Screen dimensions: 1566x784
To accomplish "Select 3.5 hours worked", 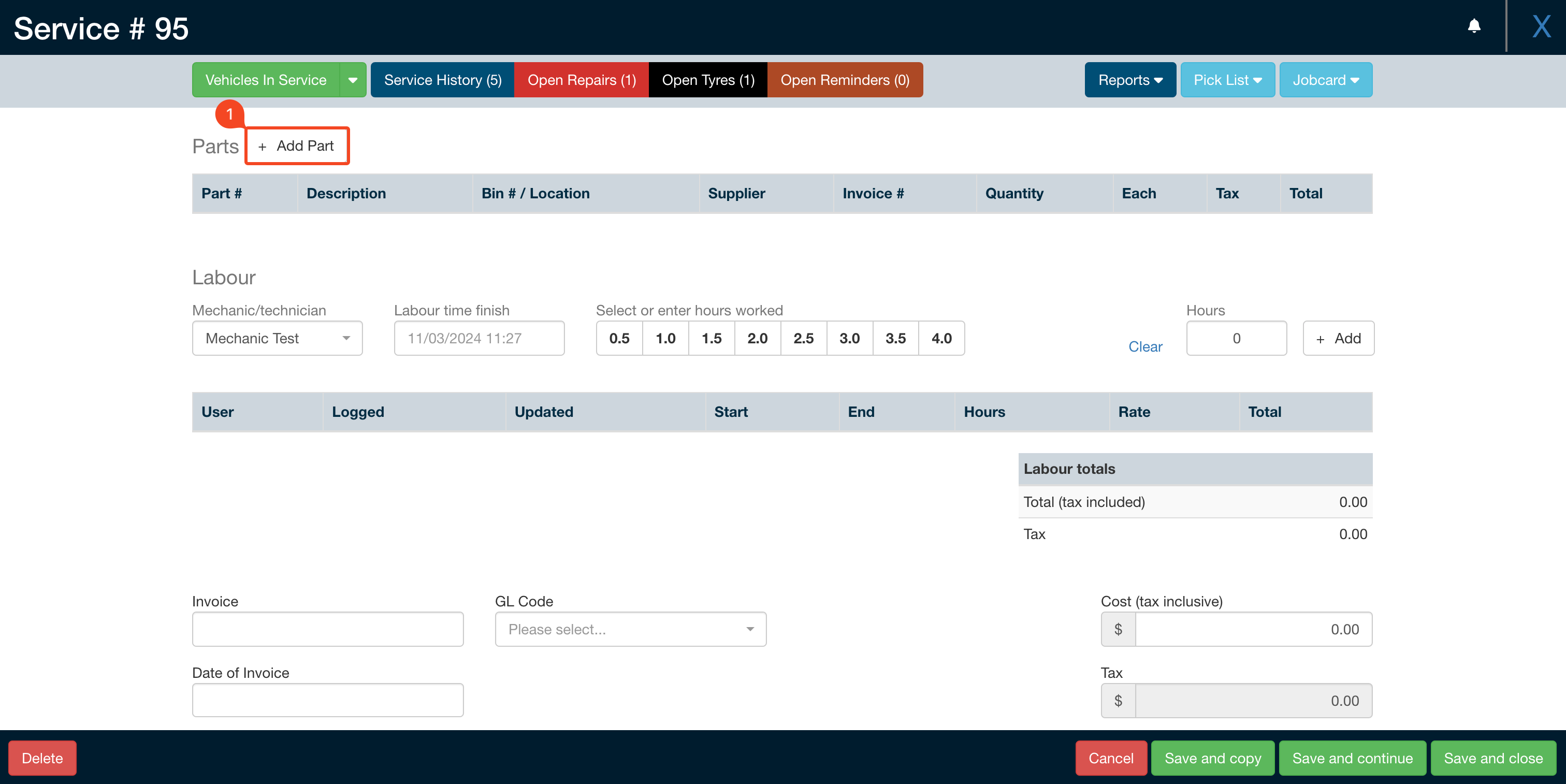I will [895, 338].
